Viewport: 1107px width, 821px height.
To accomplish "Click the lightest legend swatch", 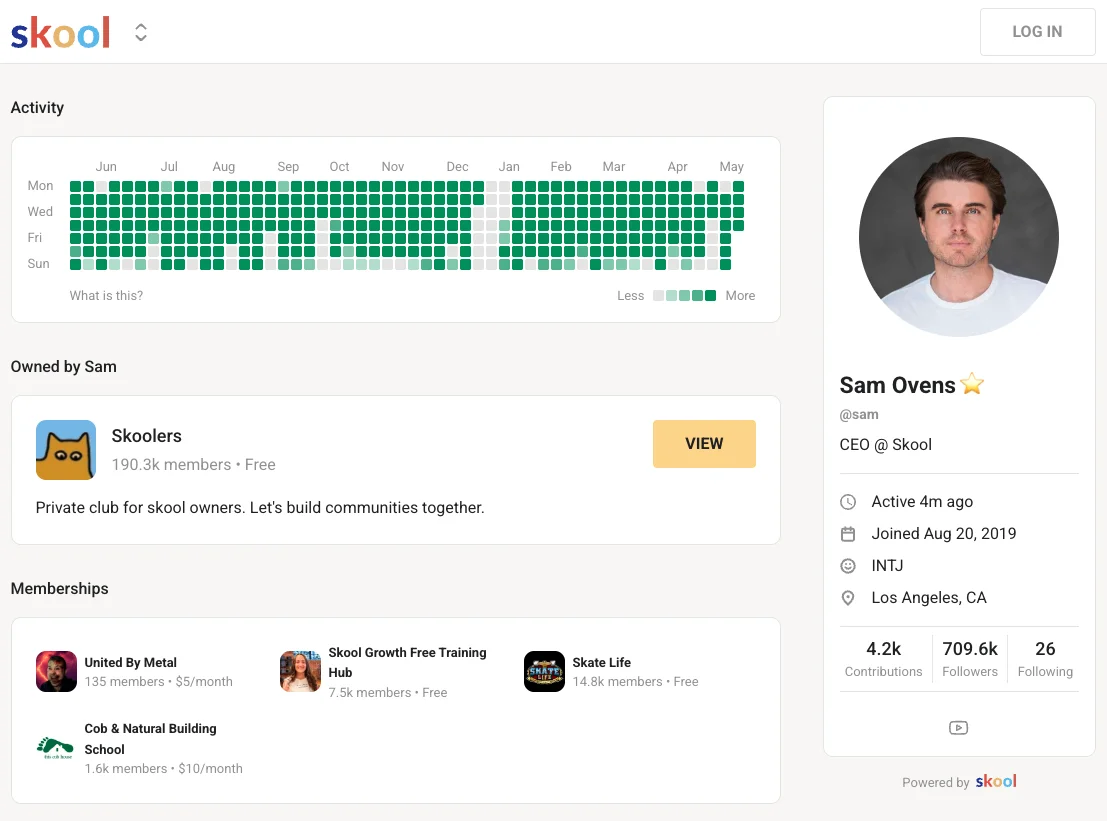I will point(659,296).
